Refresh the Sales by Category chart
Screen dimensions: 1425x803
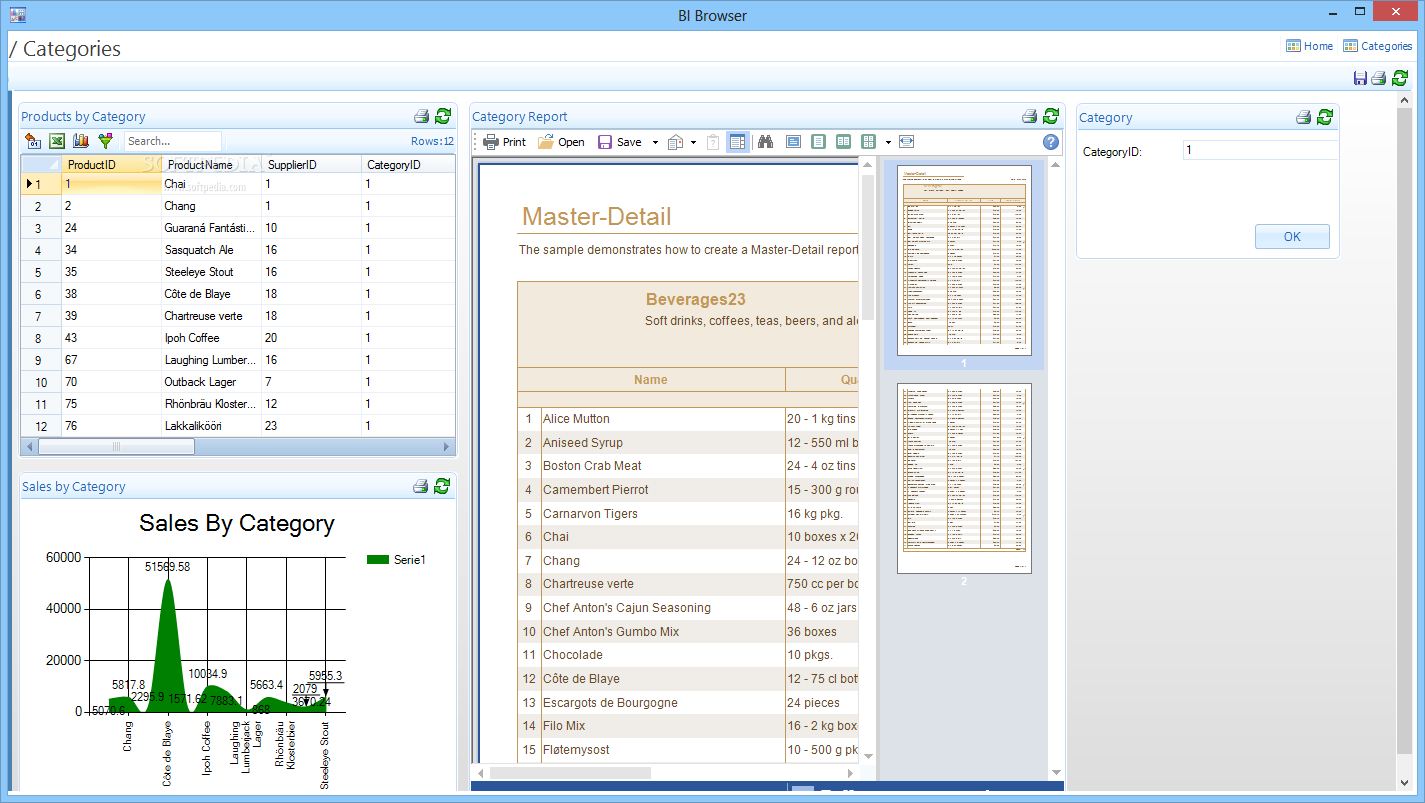[443, 486]
